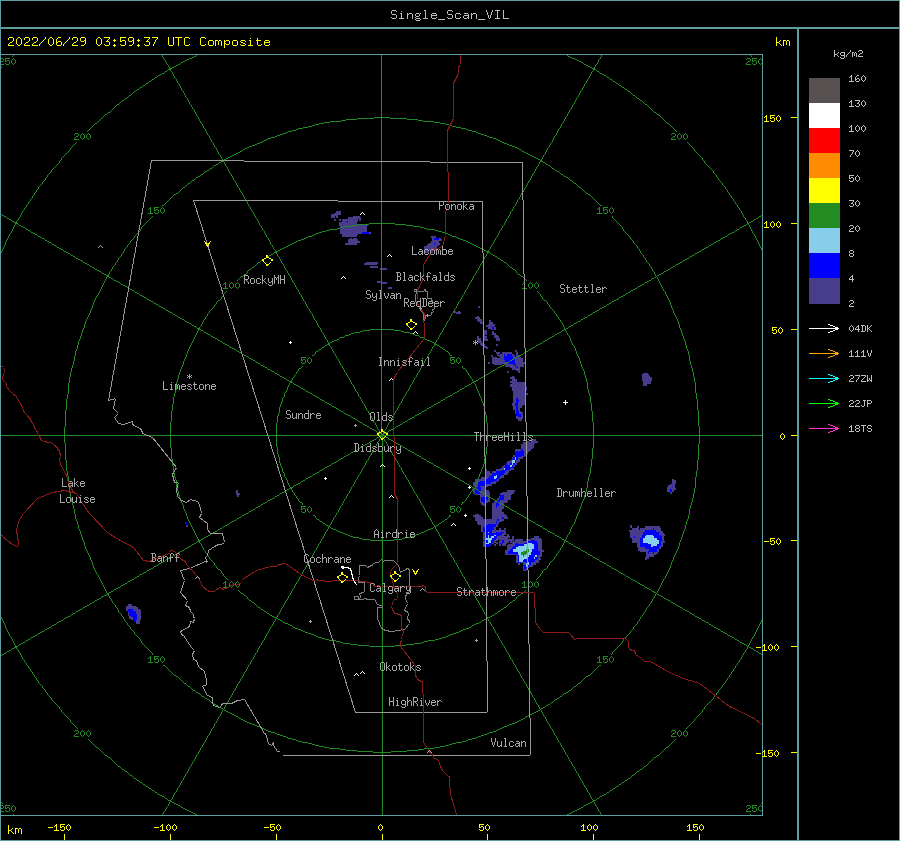Click the ThreeHills town label

click(x=503, y=437)
